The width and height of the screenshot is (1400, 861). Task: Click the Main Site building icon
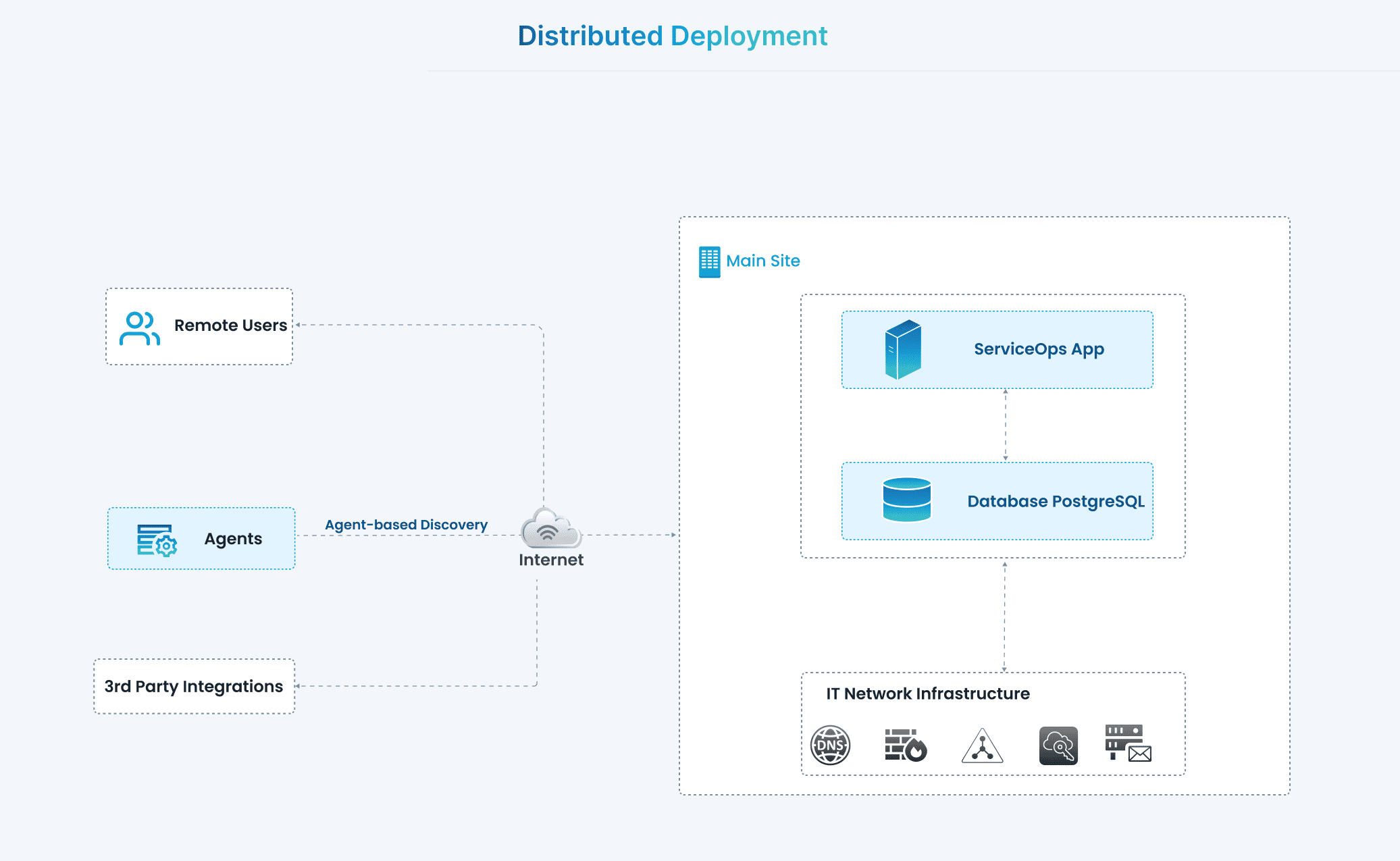(x=709, y=262)
